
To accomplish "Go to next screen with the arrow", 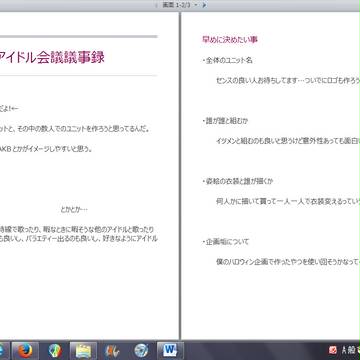I will click(204, 5).
